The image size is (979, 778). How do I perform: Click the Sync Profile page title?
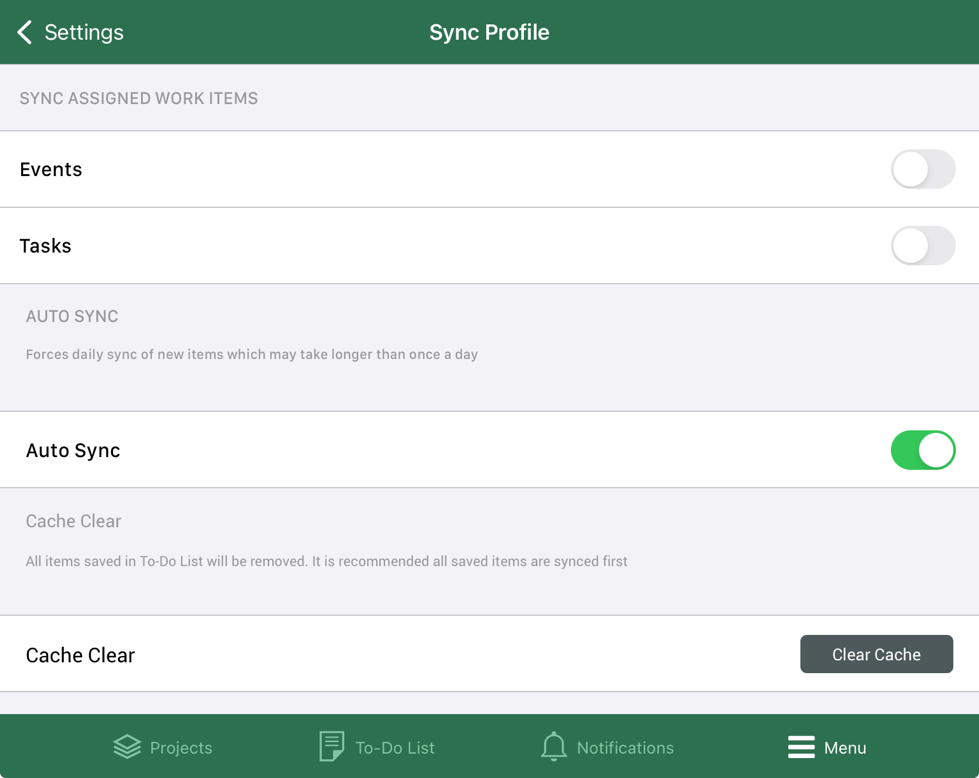[x=489, y=32]
